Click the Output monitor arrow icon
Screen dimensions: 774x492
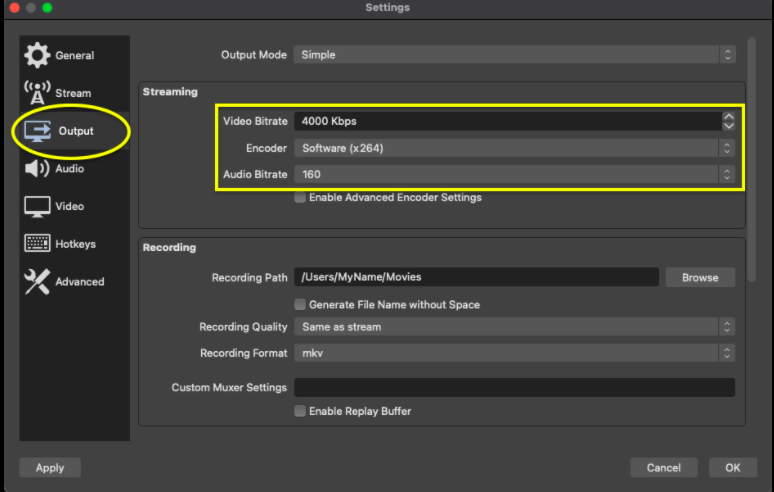[38, 131]
